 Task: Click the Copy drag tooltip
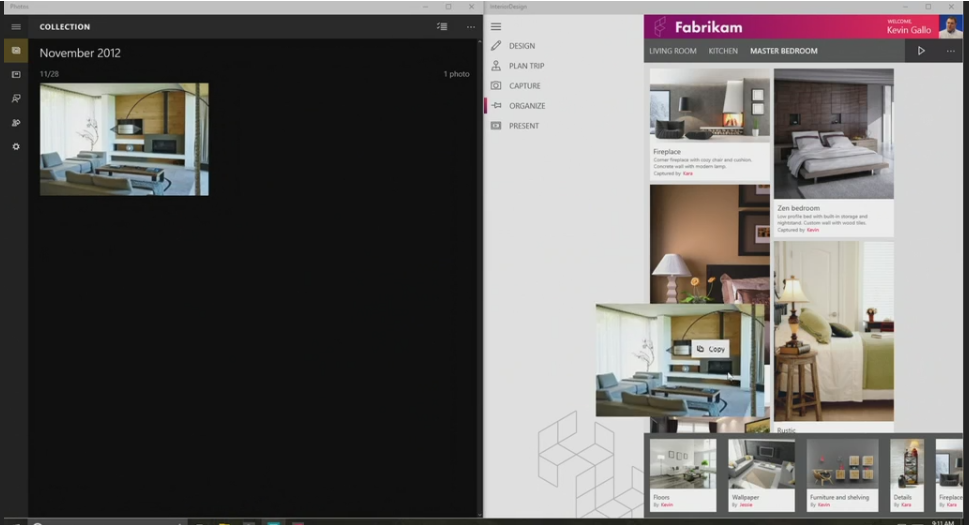tap(711, 349)
